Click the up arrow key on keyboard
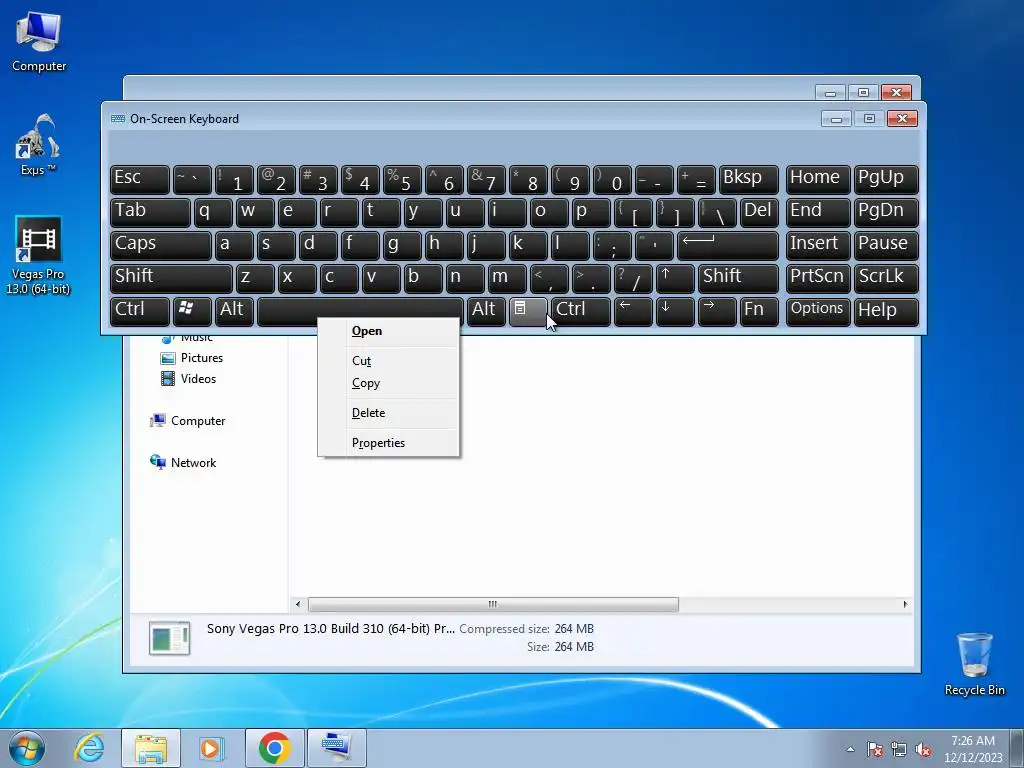 point(675,277)
